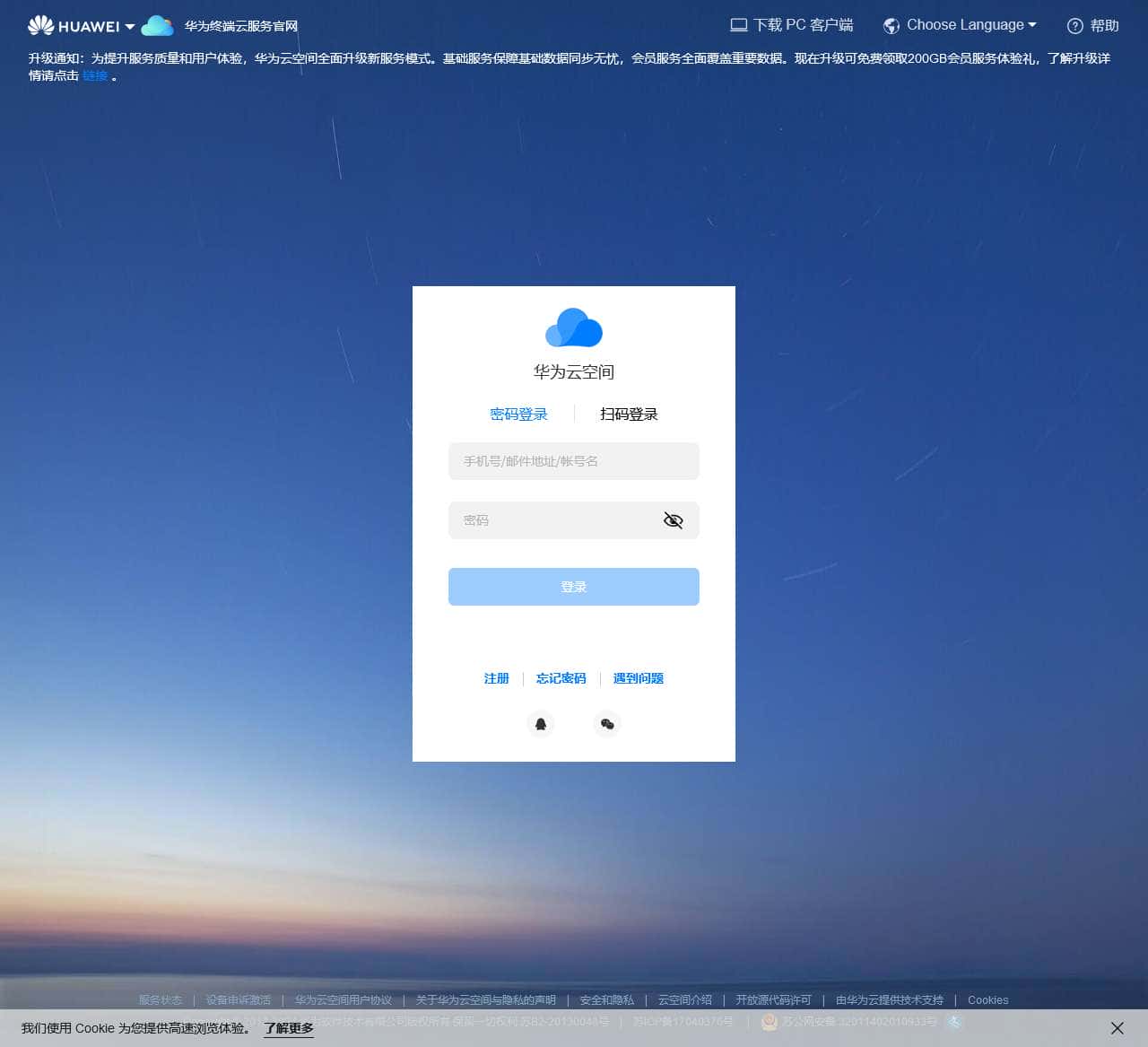This screenshot has height=1047, width=1148.
Task: Close the cookie notice banner
Action: coord(1118,1028)
